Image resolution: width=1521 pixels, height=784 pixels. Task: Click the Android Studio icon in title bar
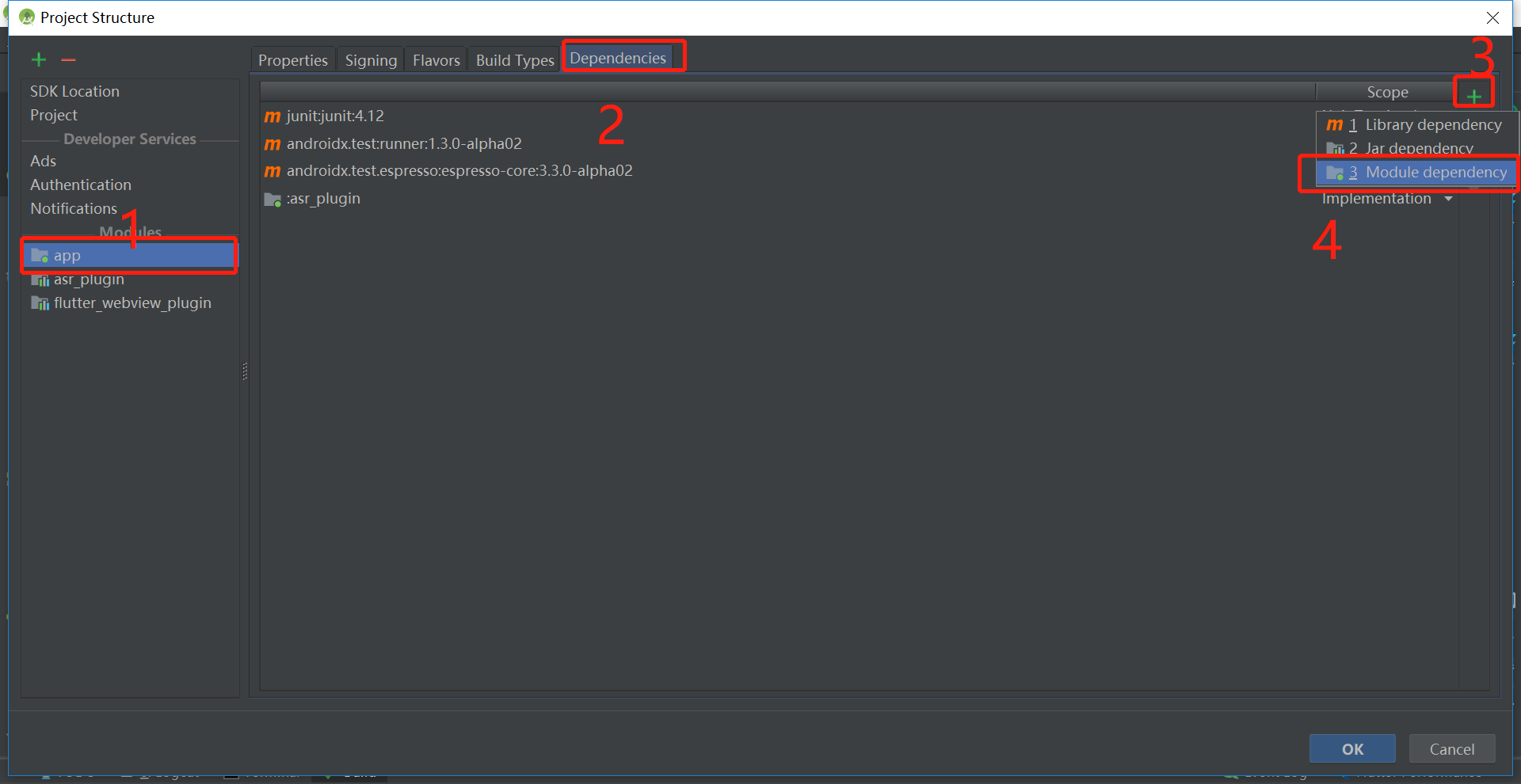(27, 17)
